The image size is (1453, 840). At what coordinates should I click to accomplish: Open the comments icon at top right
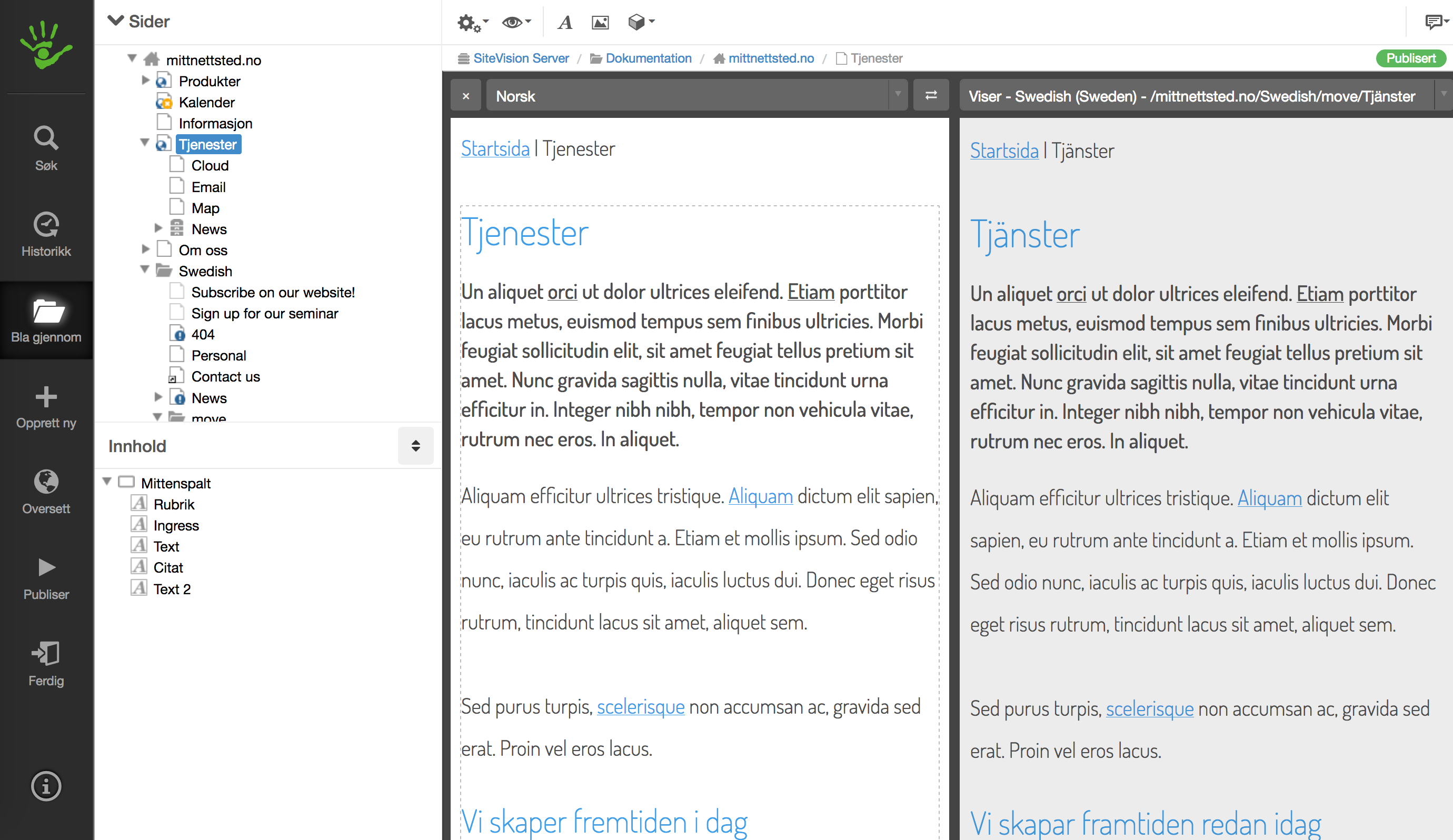point(1436,23)
